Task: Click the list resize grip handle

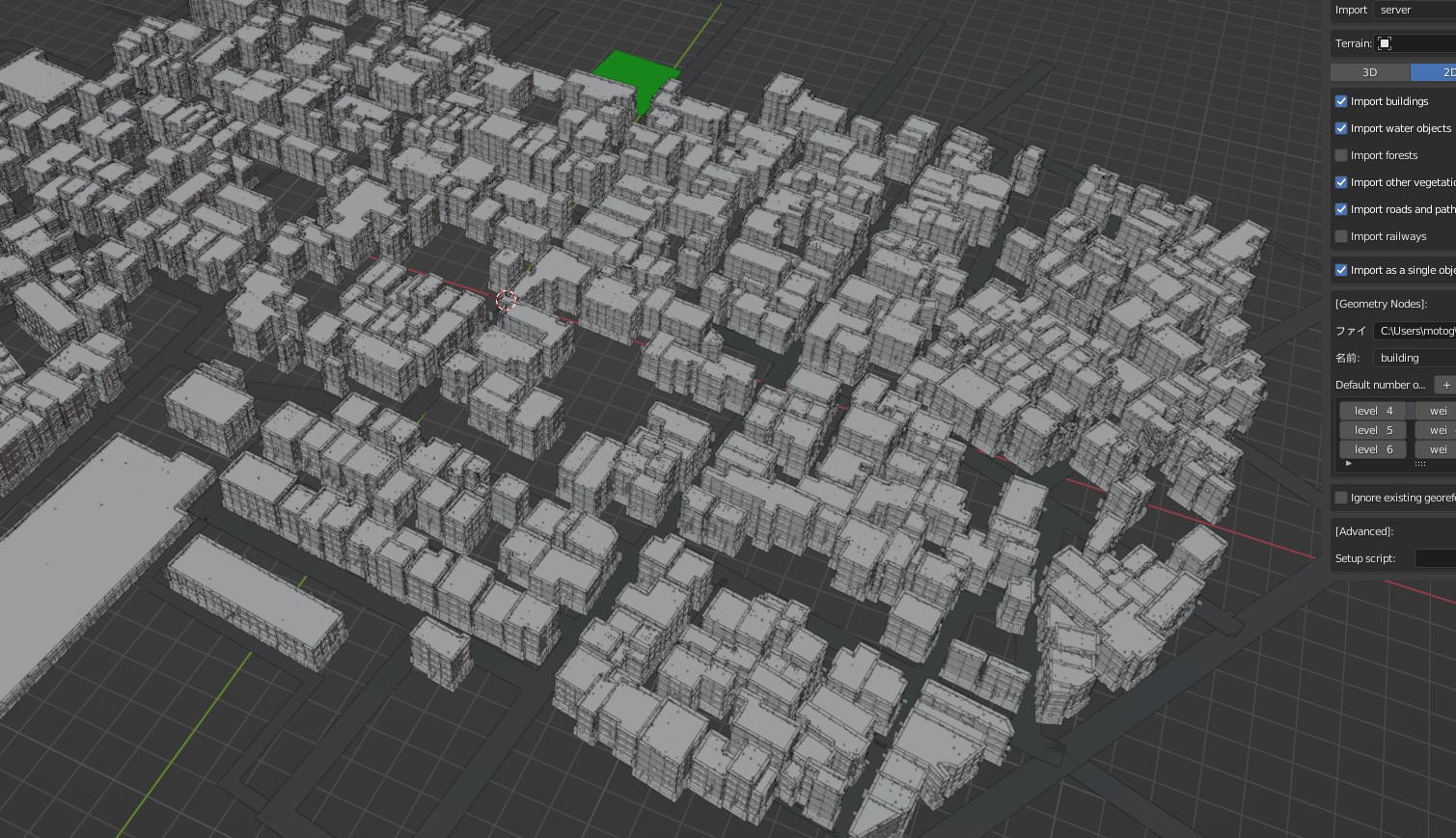Action: point(1420,463)
